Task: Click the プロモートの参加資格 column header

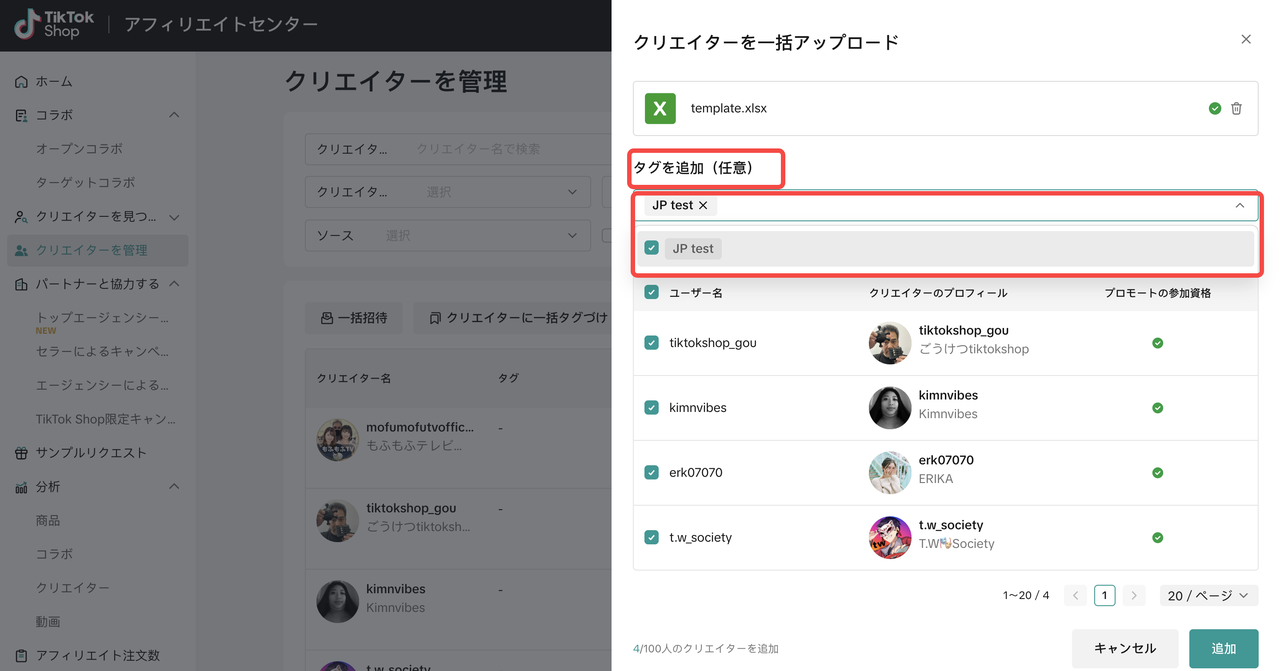Action: point(1157,293)
